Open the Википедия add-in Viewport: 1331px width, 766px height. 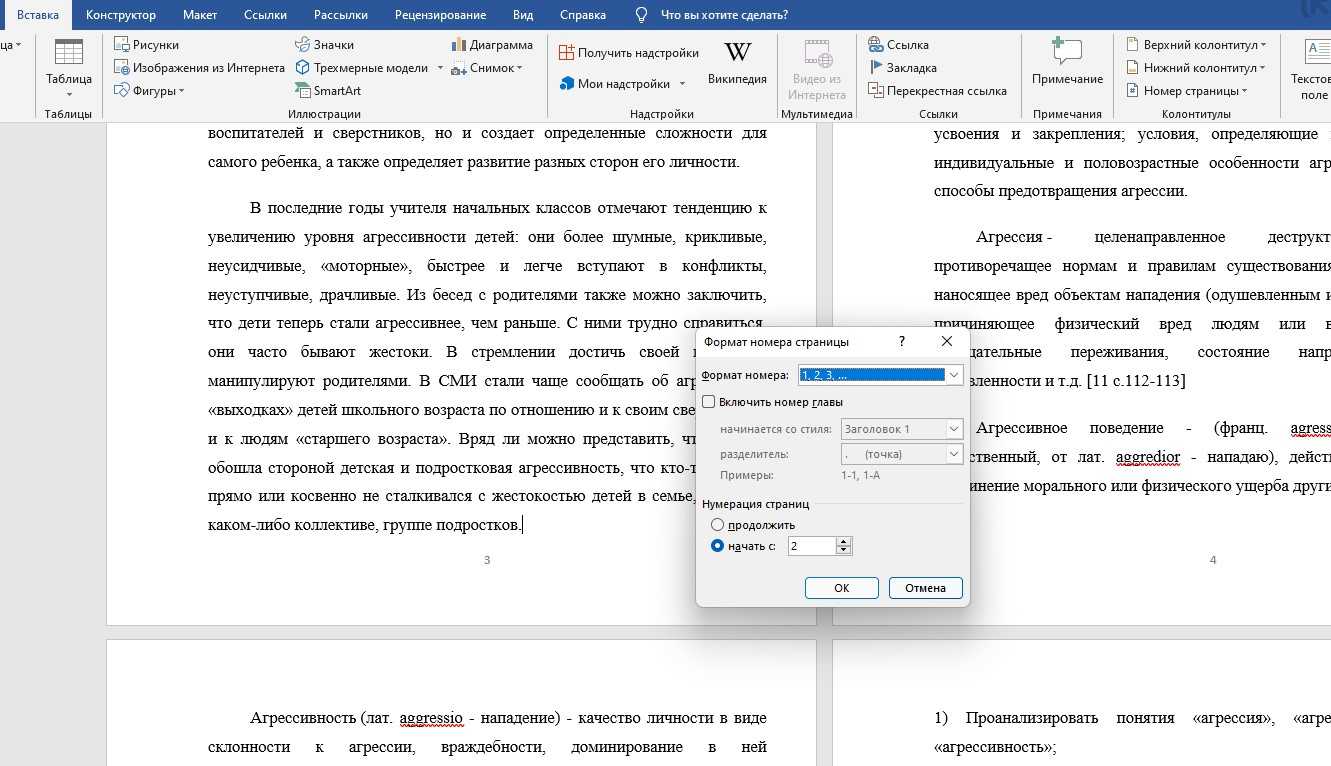[737, 63]
